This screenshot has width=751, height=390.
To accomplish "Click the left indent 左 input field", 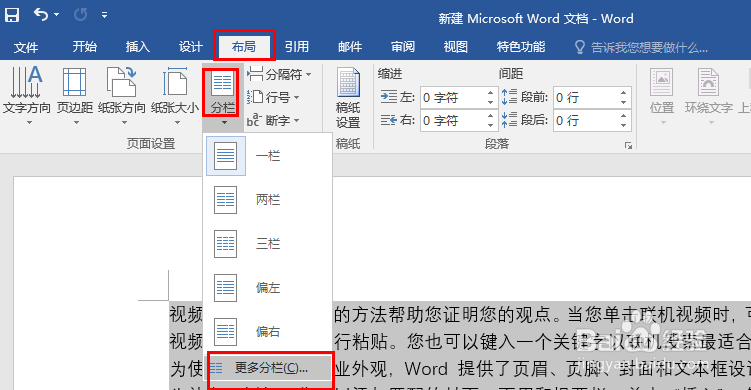I will (453, 98).
